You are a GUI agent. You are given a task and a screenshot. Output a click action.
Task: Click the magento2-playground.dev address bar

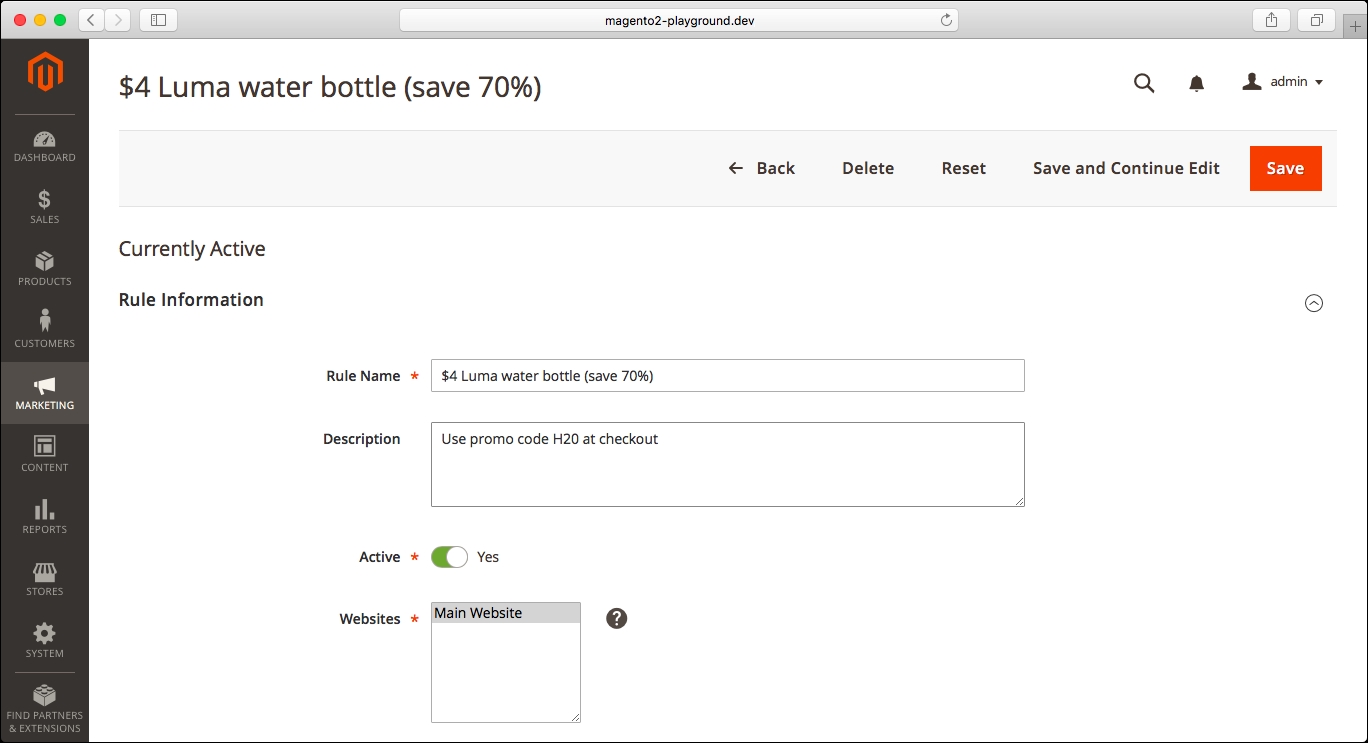pyautogui.click(x=678, y=20)
